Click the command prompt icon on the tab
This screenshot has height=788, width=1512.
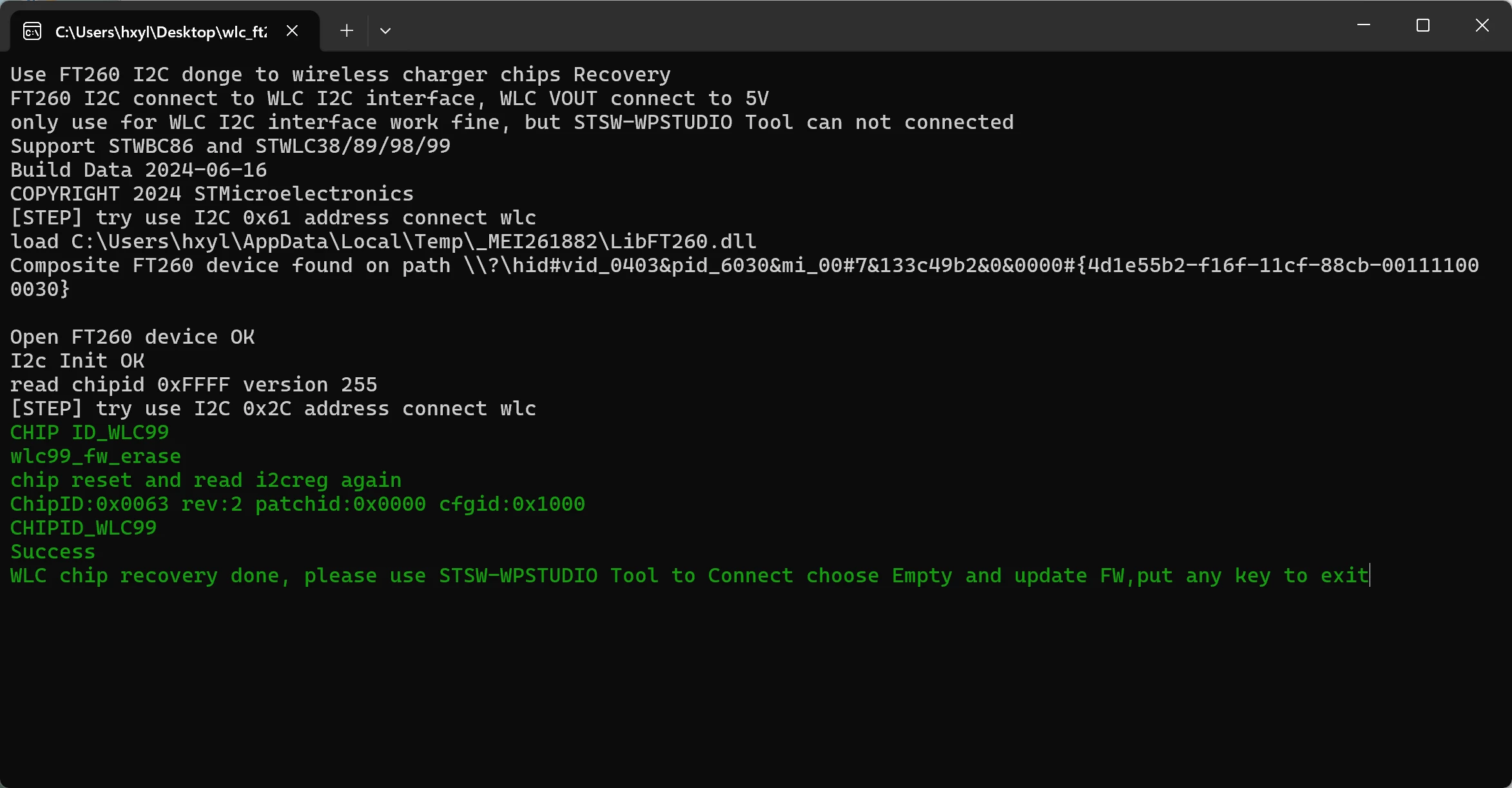[x=32, y=31]
